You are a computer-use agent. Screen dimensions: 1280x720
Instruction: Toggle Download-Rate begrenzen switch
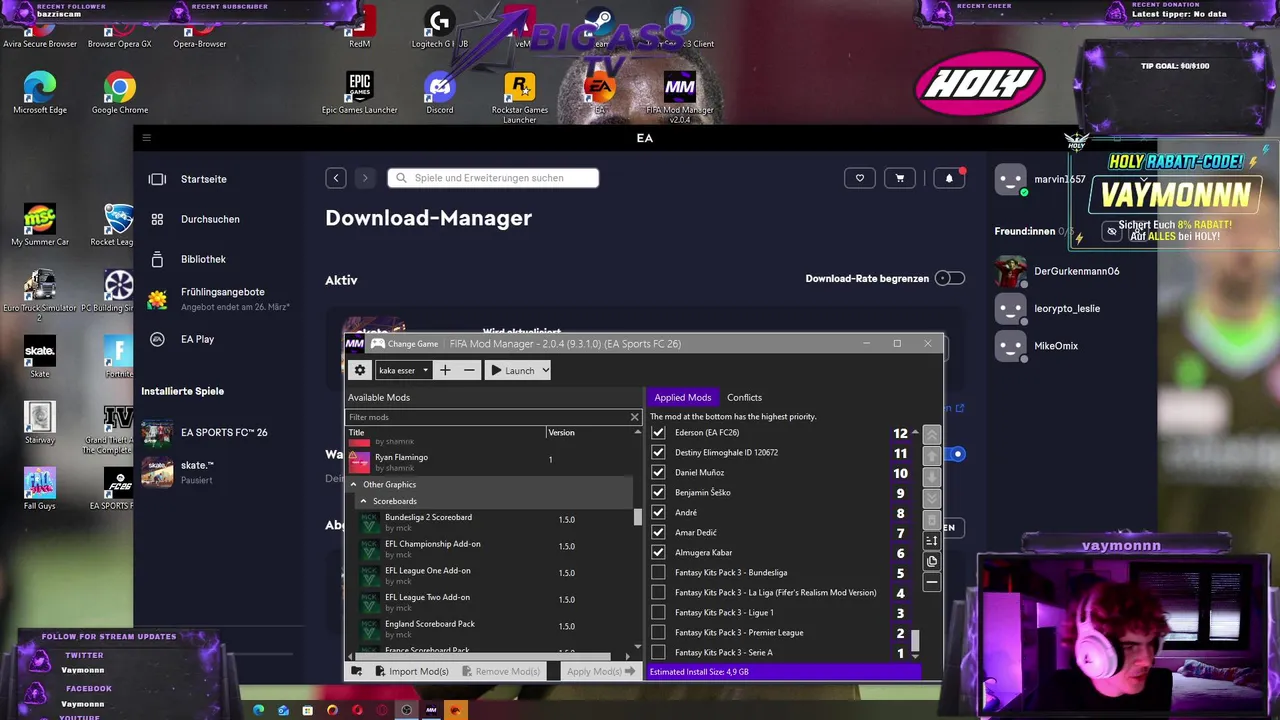tap(950, 278)
